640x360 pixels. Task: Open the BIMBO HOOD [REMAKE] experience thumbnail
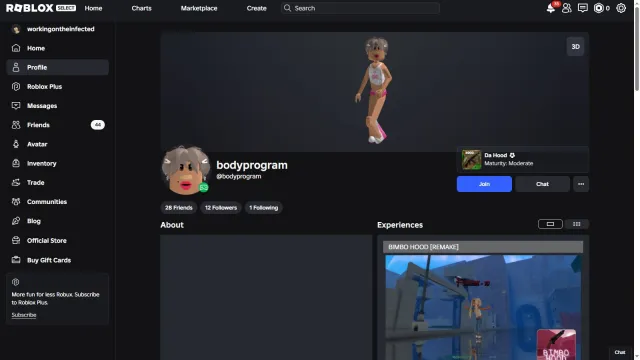(x=483, y=307)
